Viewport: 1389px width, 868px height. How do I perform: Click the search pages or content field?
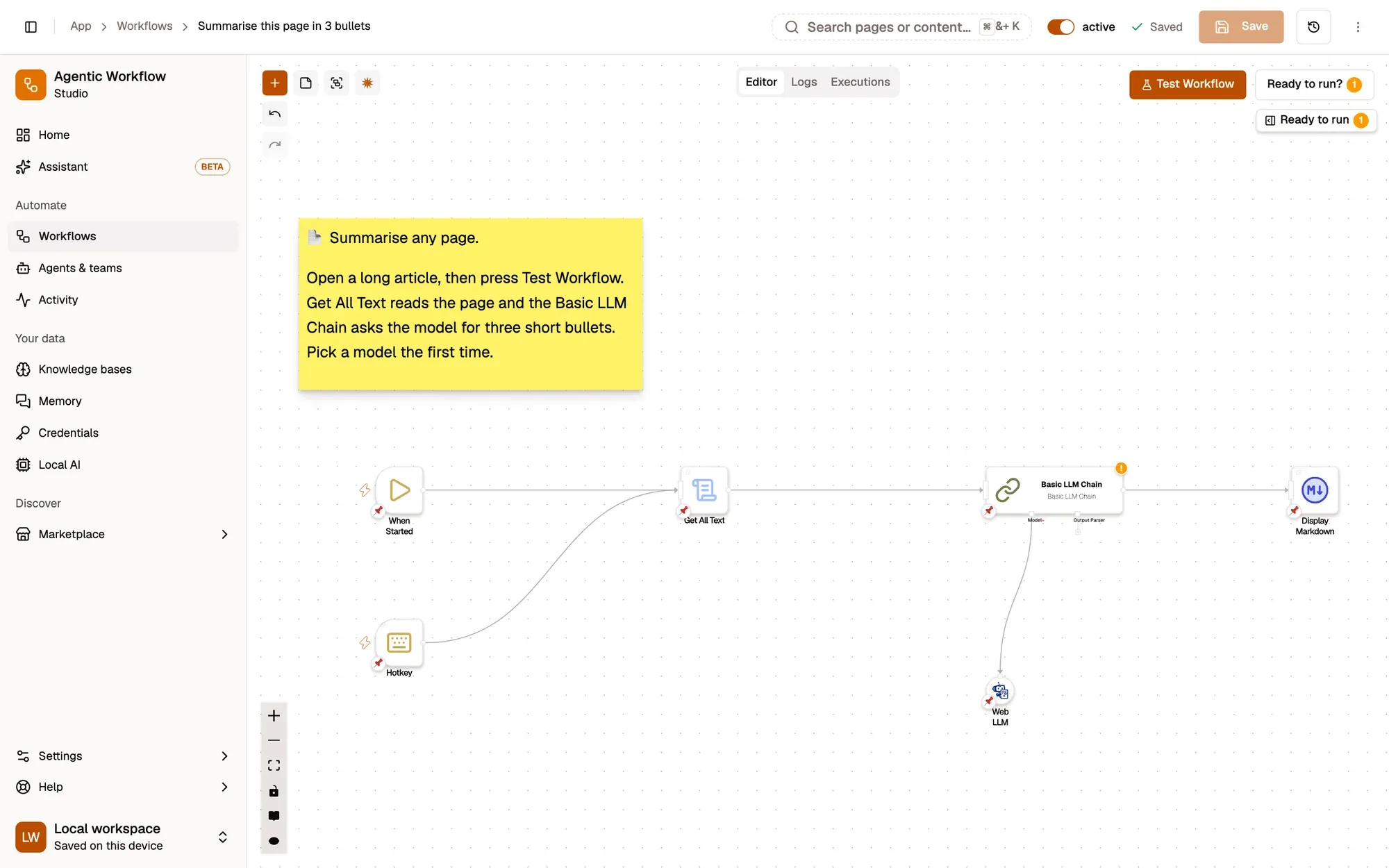point(901,26)
